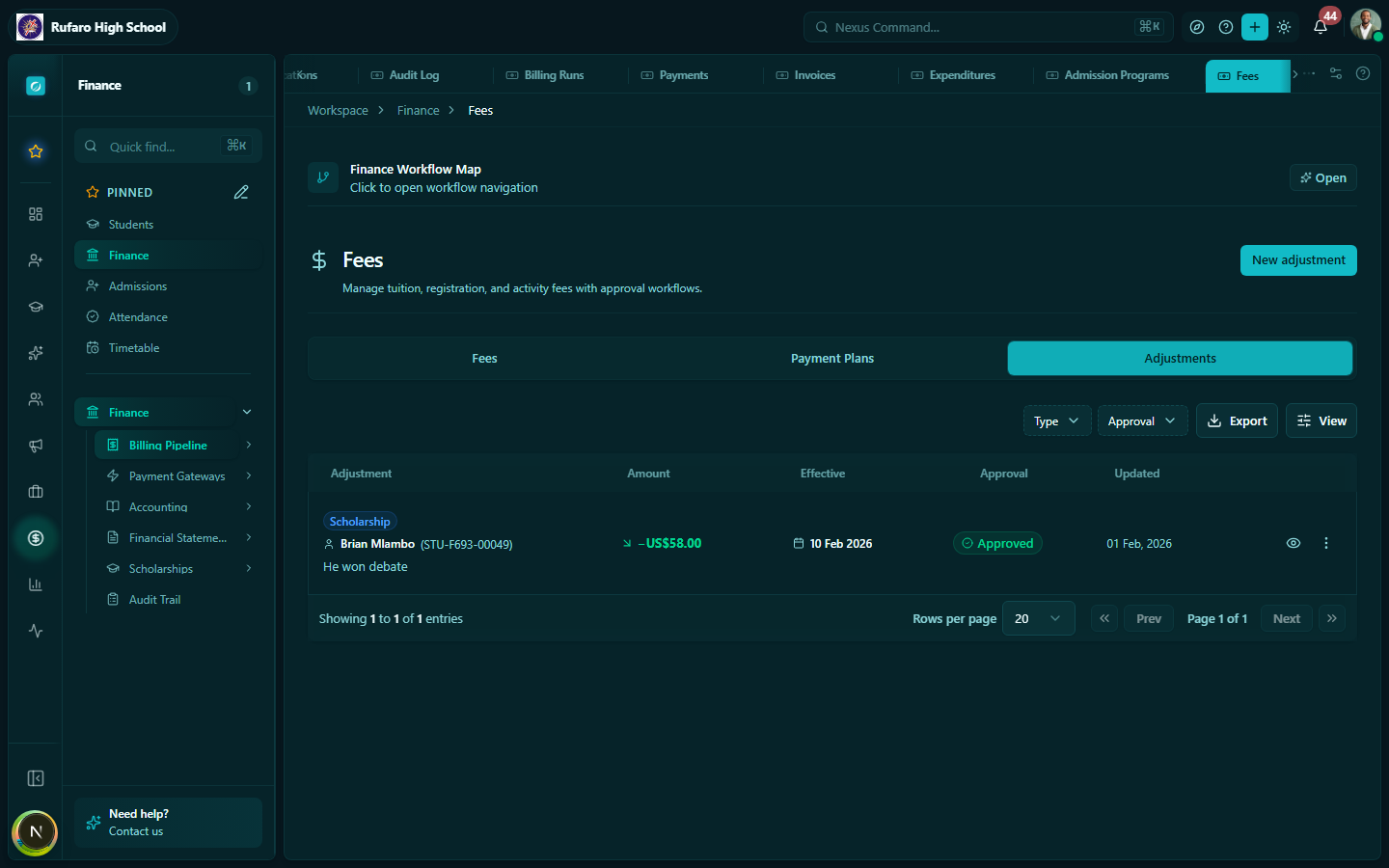Click New adjustment button
The image size is (1389, 868).
point(1298,260)
